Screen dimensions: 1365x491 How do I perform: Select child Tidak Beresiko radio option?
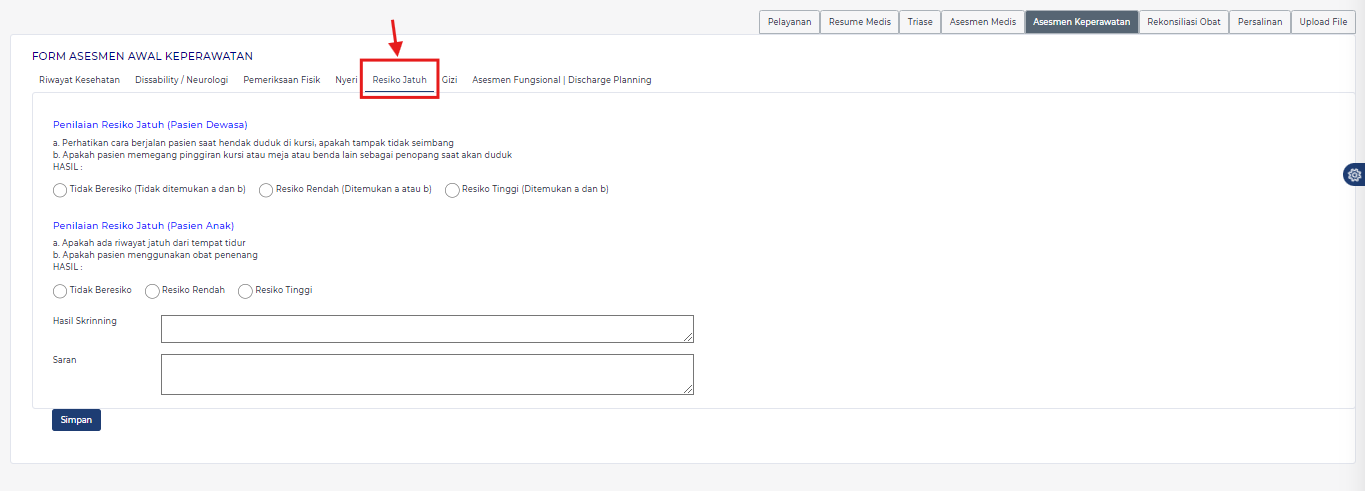click(60, 291)
